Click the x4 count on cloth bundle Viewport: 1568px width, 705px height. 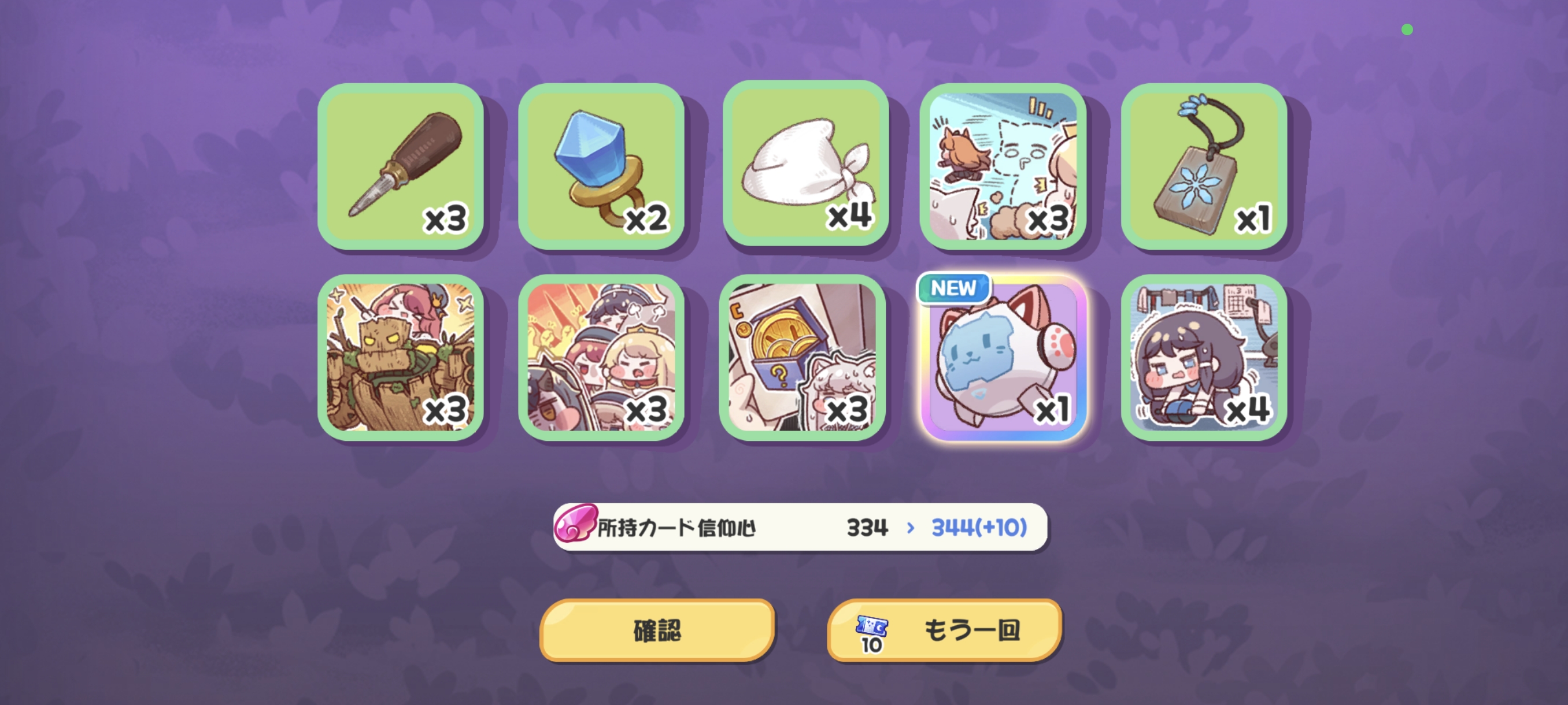click(x=850, y=216)
